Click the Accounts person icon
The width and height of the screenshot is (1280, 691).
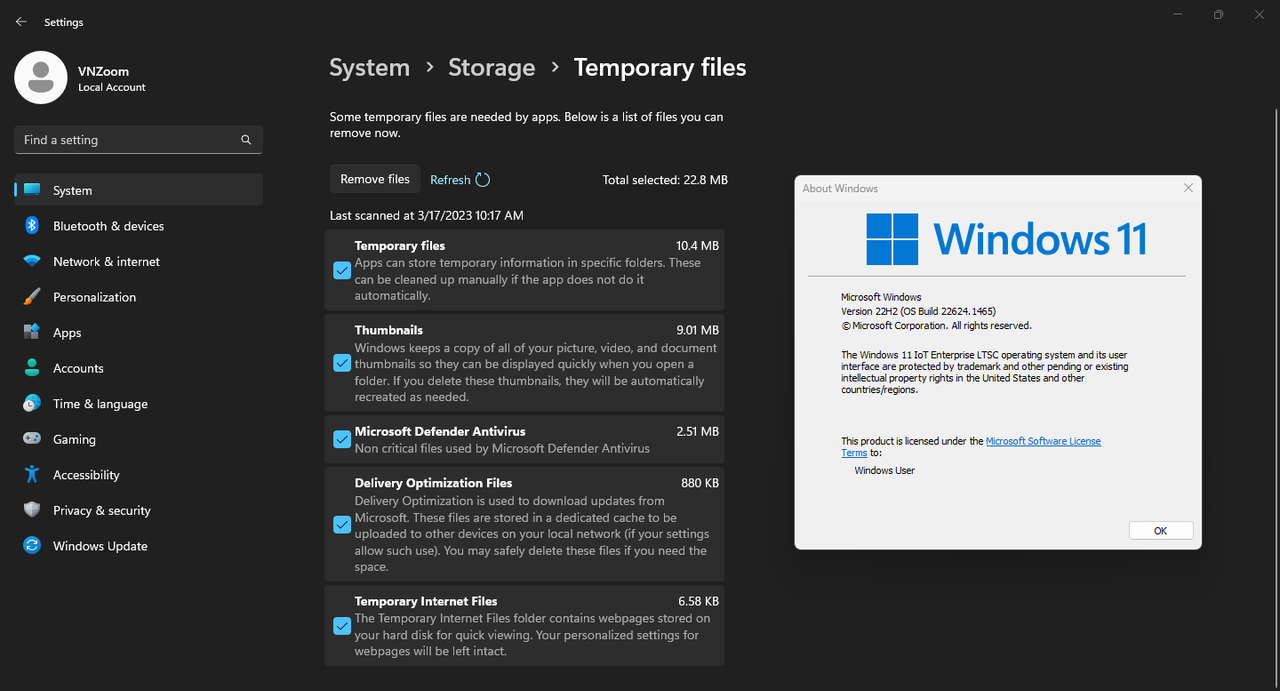32,368
